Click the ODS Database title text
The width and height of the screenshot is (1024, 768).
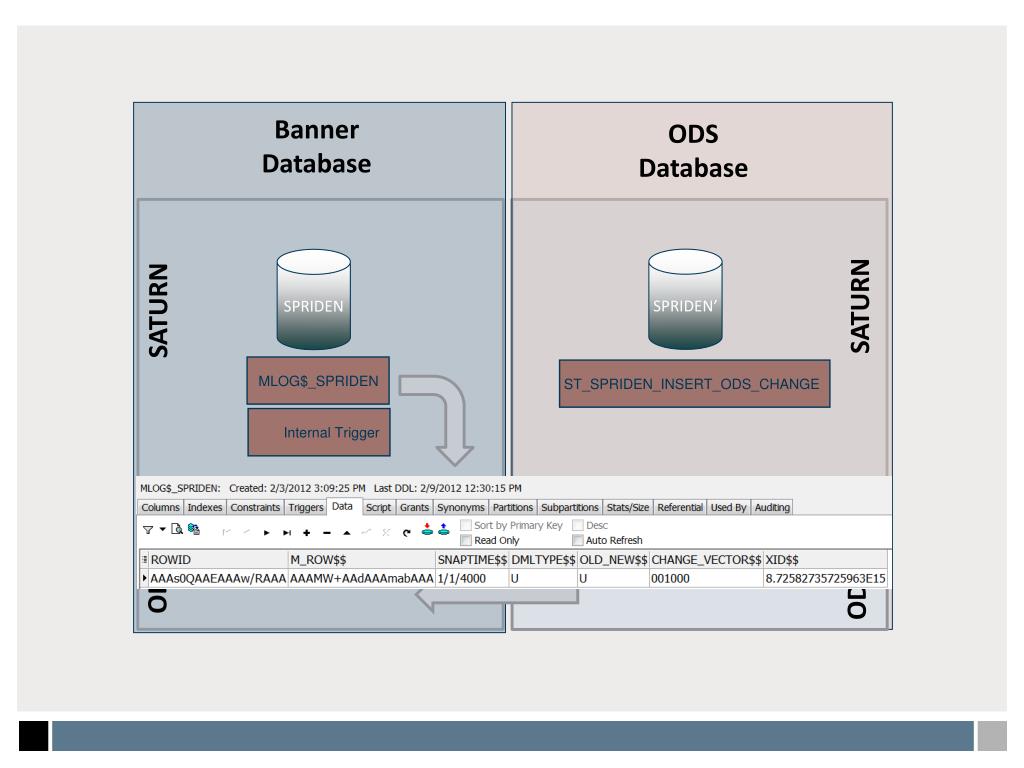click(693, 151)
